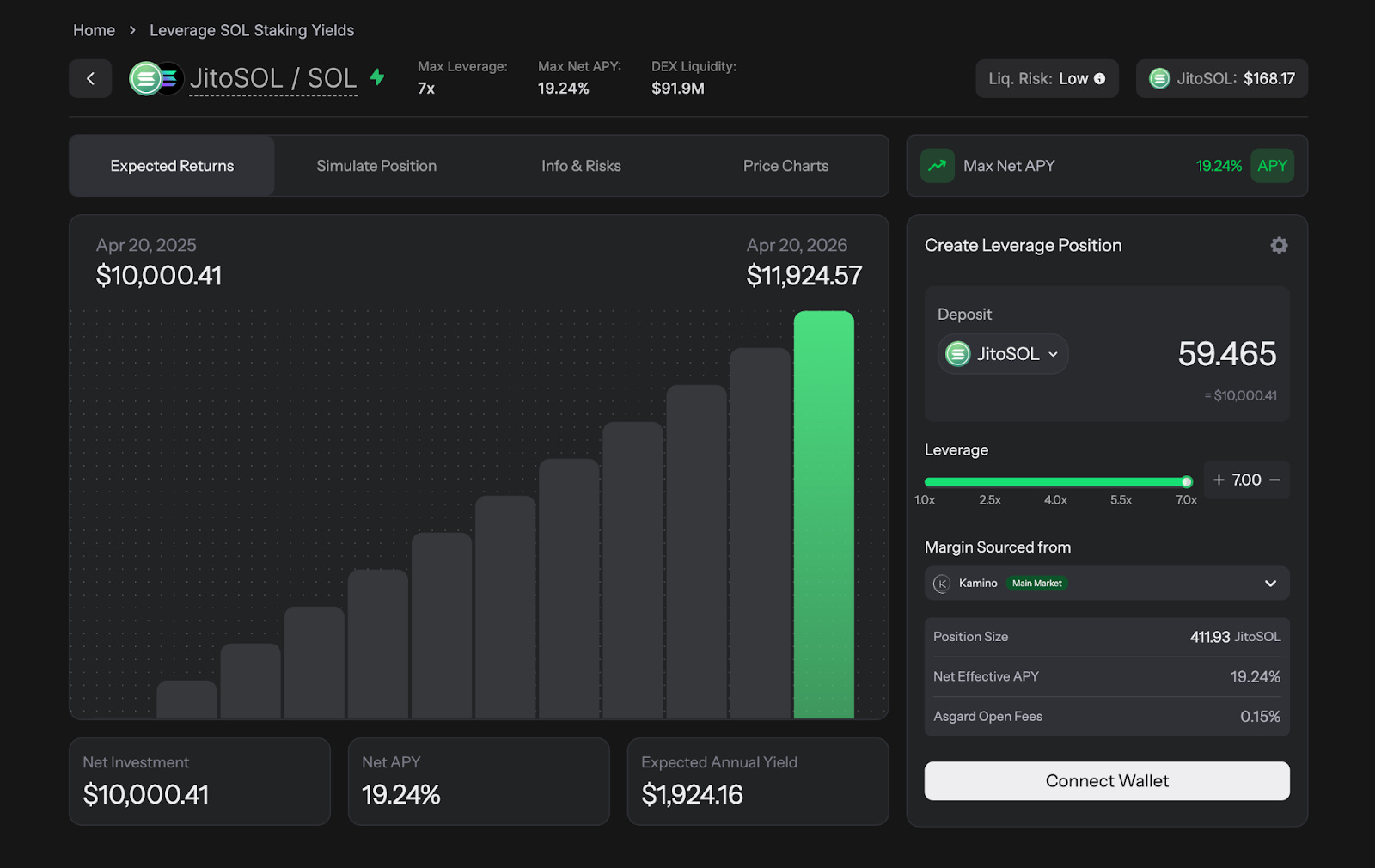1375x868 pixels.
Task: Expand the Margin Sourced from dropdown
Action: coord(1107,584)
